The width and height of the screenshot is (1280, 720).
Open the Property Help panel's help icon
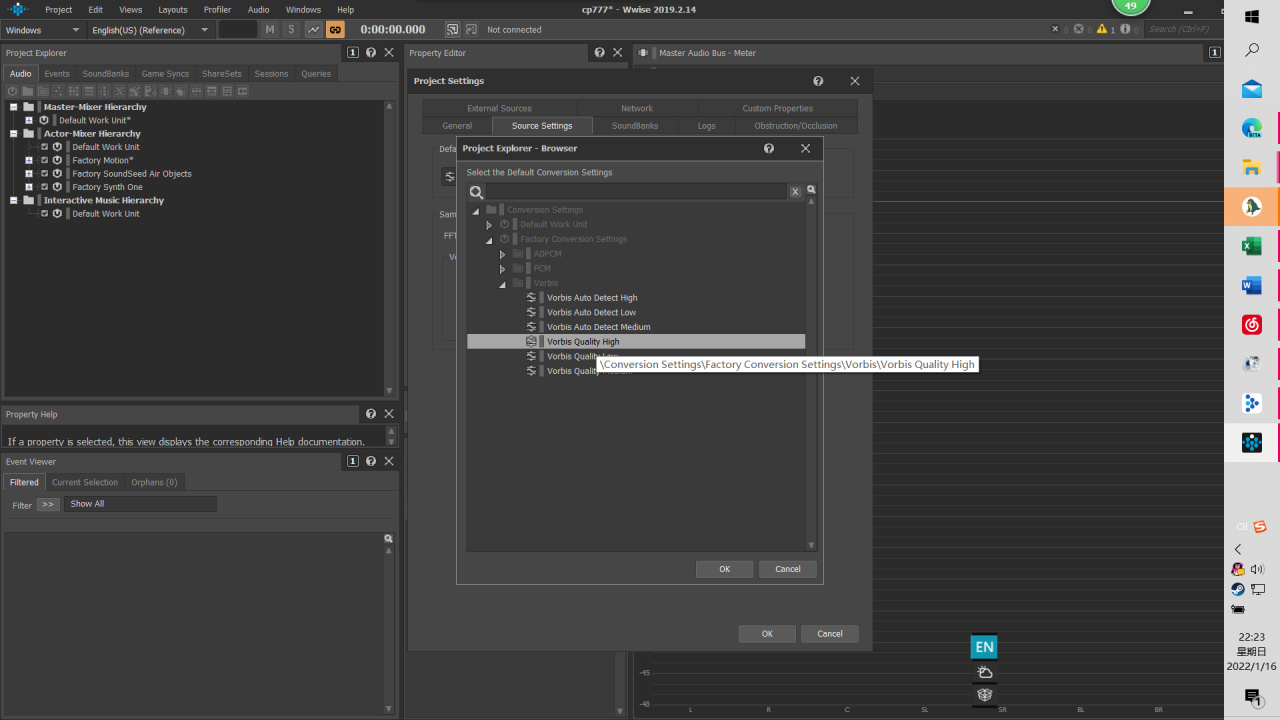[x=371, y=414]
